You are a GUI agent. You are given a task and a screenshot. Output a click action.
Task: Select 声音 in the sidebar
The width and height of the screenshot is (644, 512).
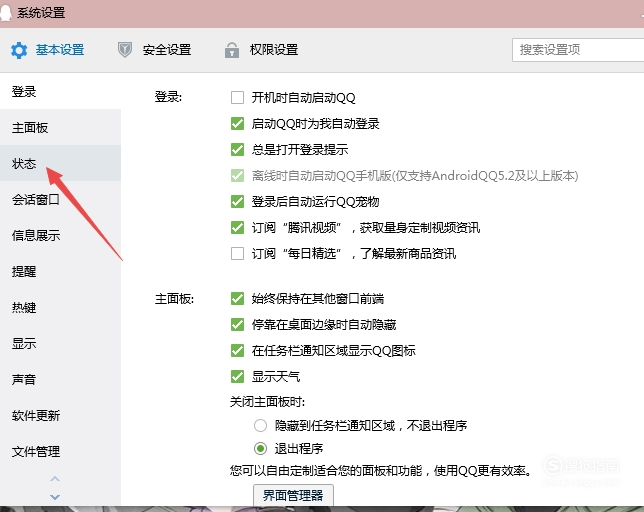coord(60,379)
